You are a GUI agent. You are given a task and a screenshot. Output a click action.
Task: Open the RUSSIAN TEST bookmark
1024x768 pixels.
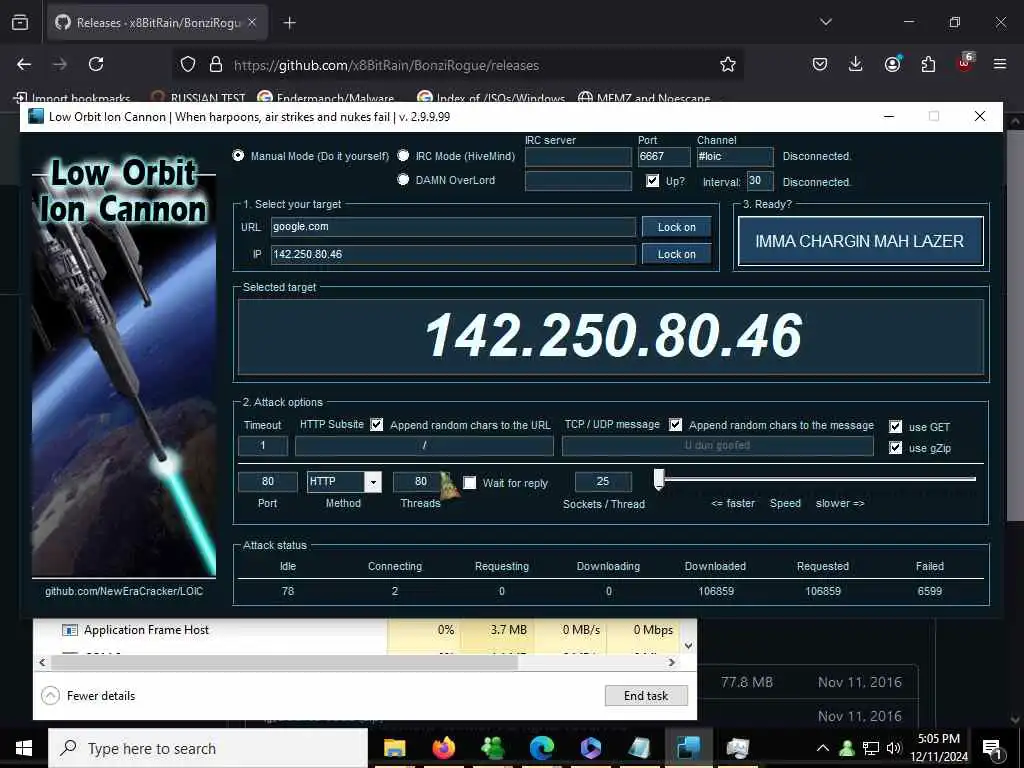199,99
